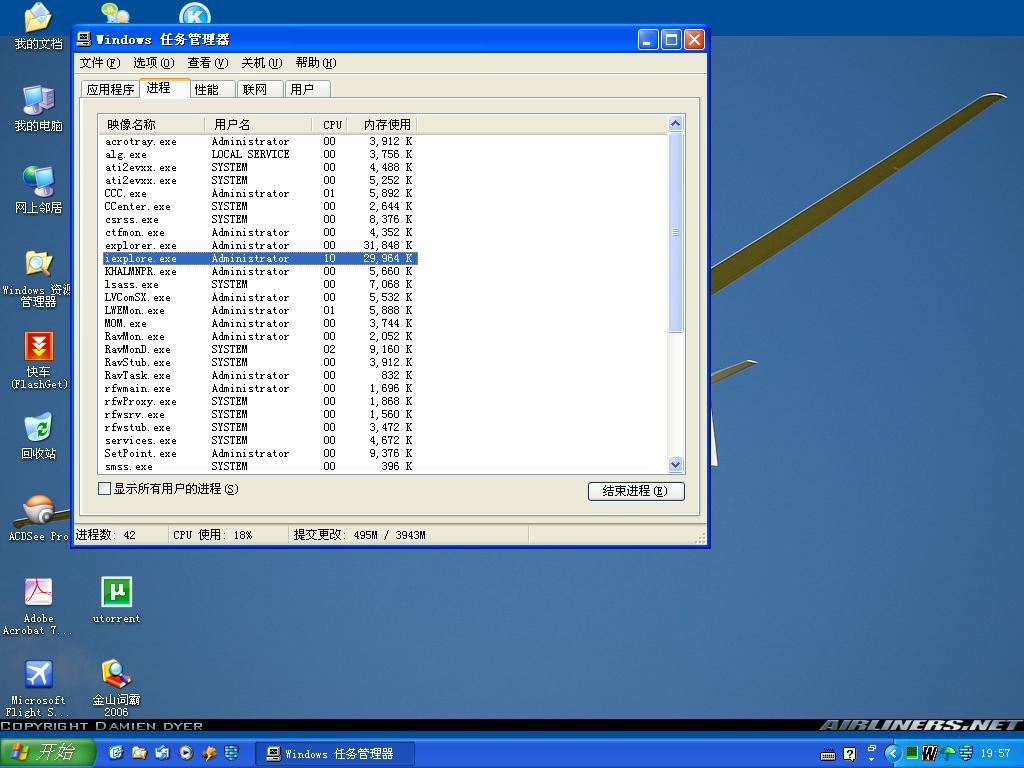Open the 我的文档 desktop icon
The height and width of the screenshot is (768, 1024).
tap(38, 25)
